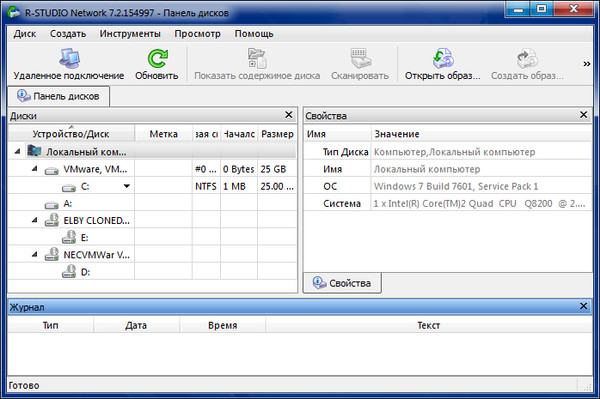Open the Создать menu

[x=68, y=34]
